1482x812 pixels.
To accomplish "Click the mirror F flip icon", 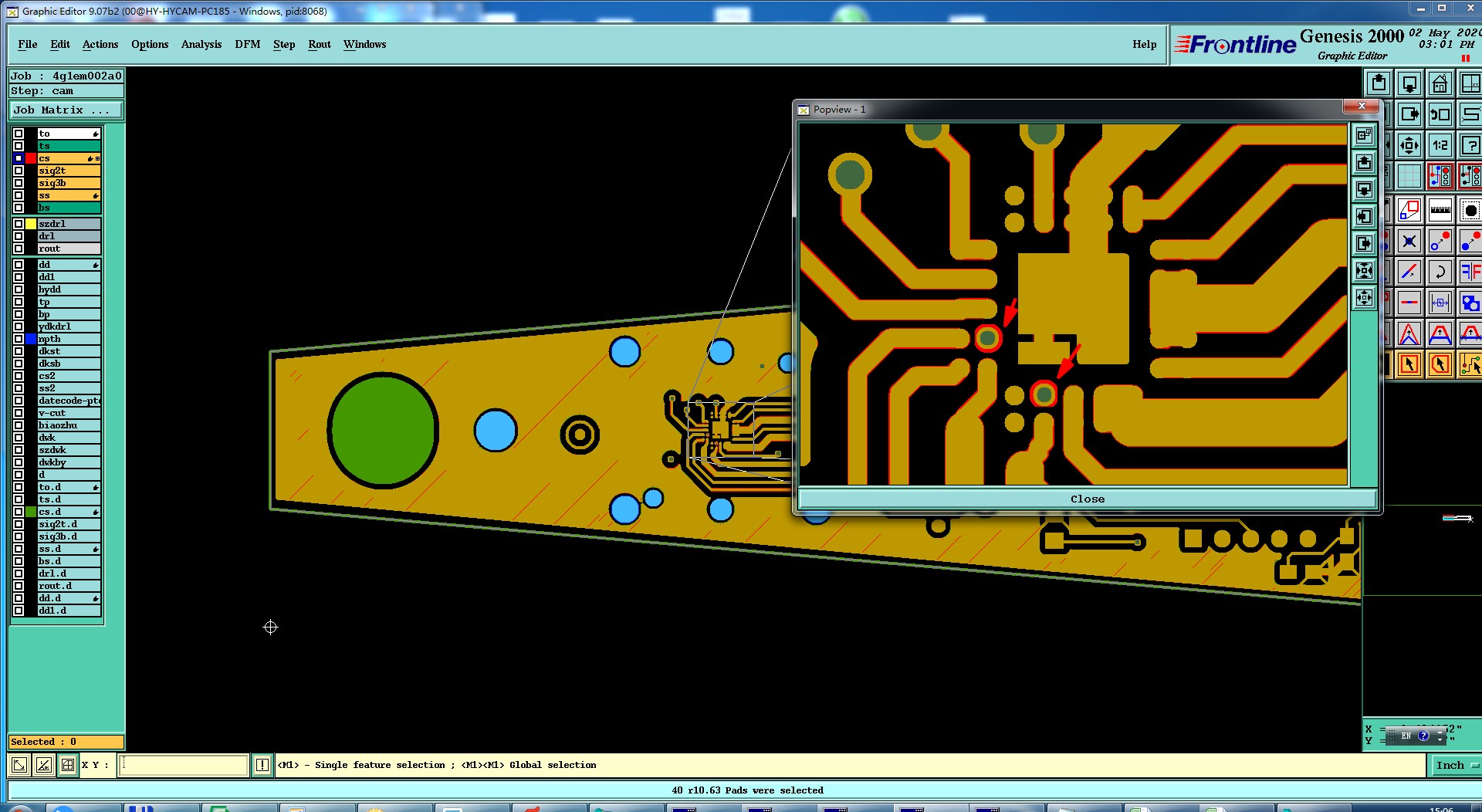I will pos(1470,272).
